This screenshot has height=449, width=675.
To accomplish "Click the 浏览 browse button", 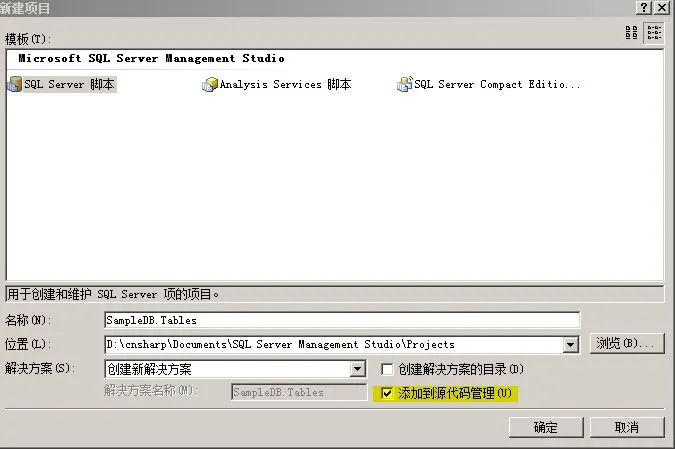I will coord(627,344).
